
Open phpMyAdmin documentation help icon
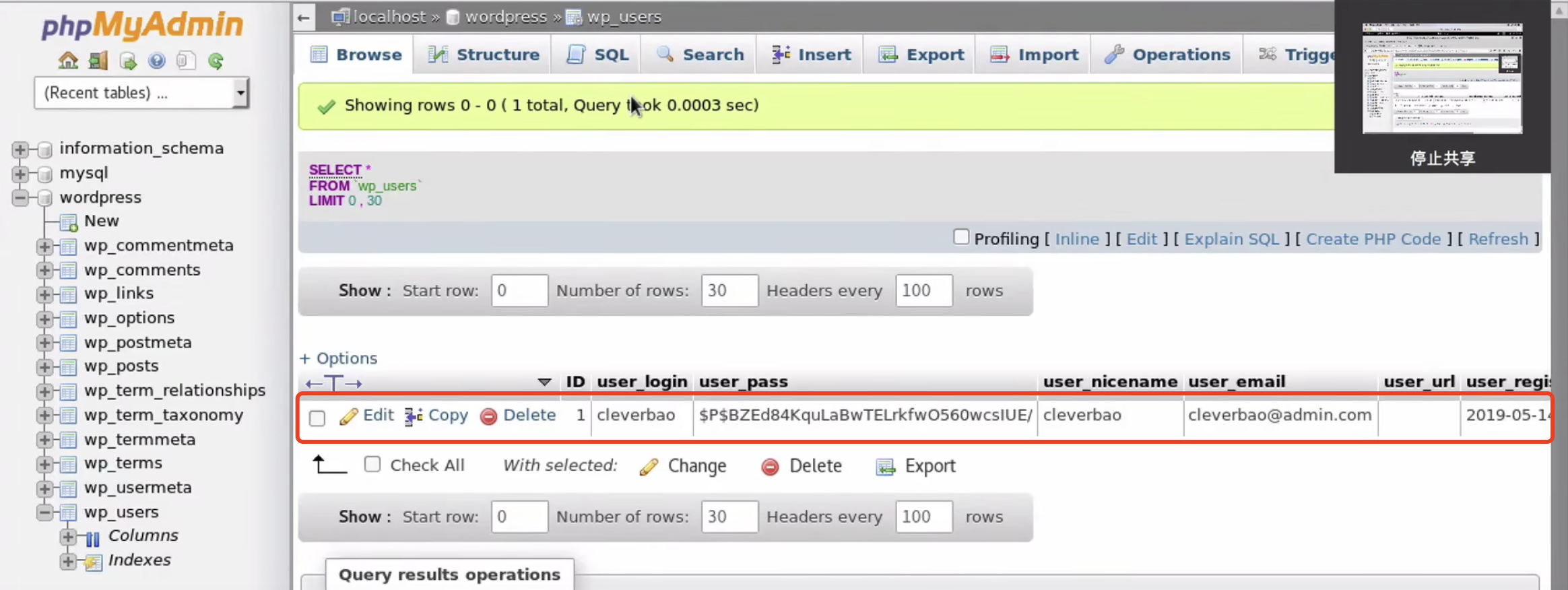click(x=157, y=61)
